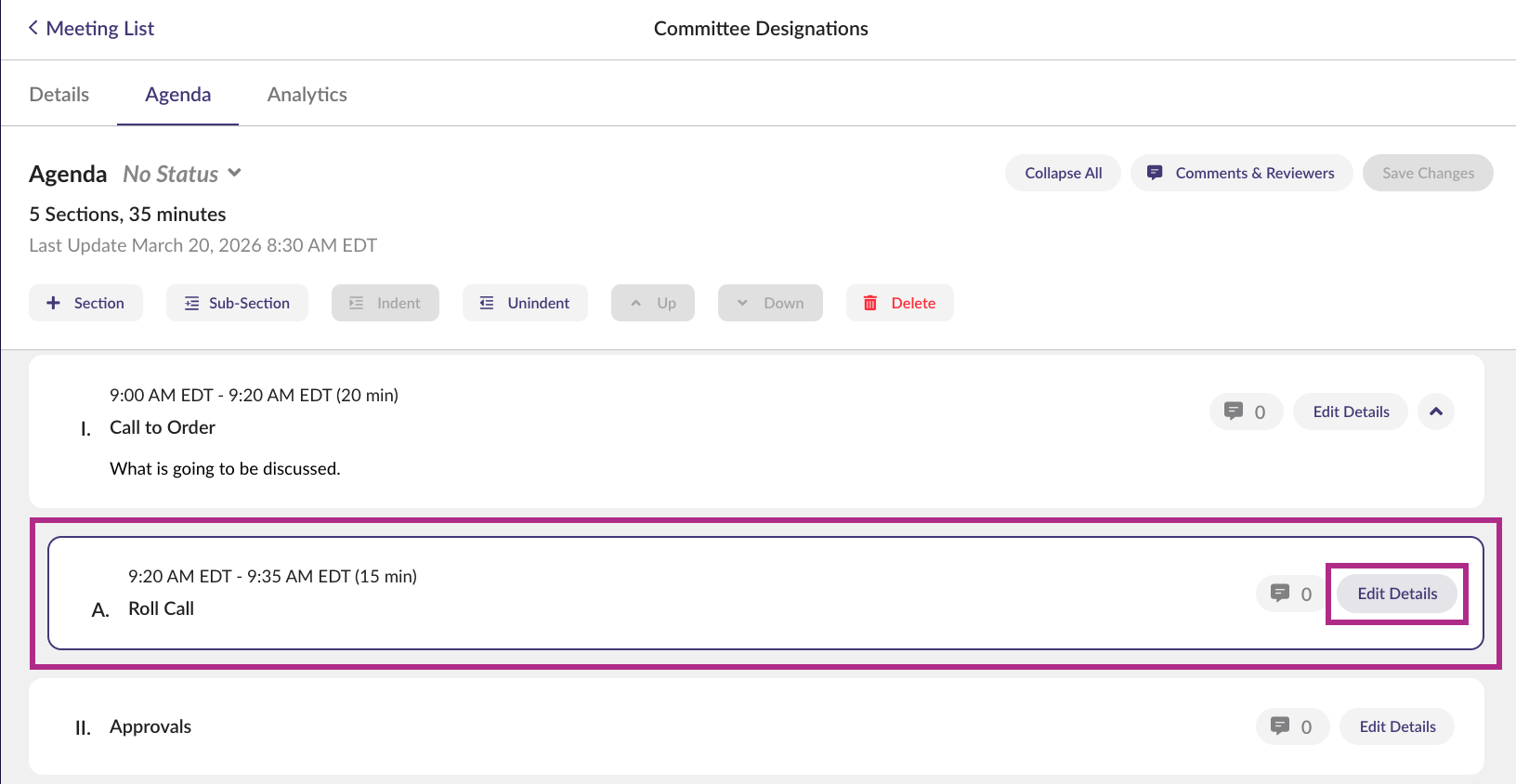Edit Details of Roll Call item

pos(1396,594)
